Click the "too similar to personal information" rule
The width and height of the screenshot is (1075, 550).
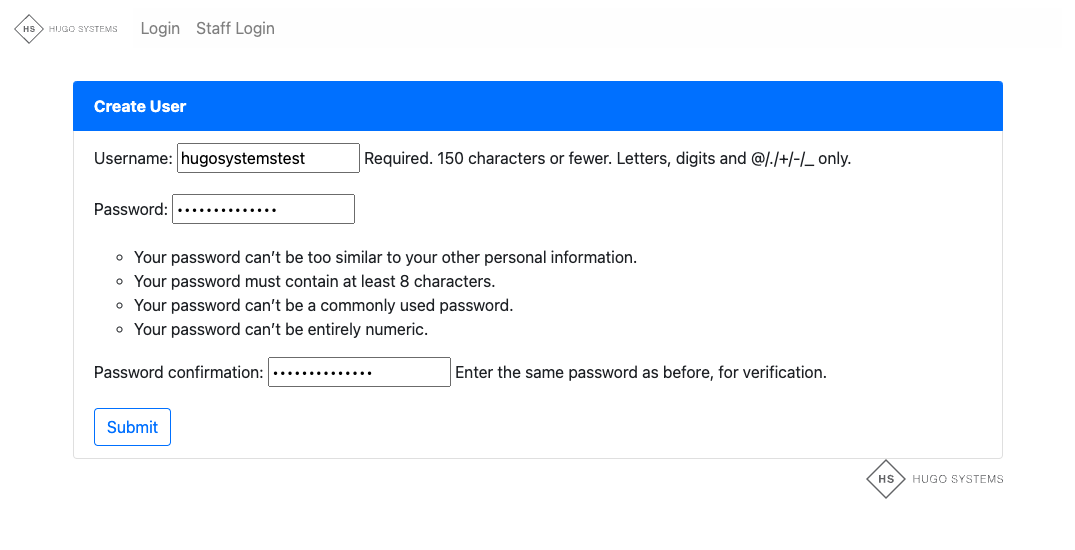[x=385, y=257]
